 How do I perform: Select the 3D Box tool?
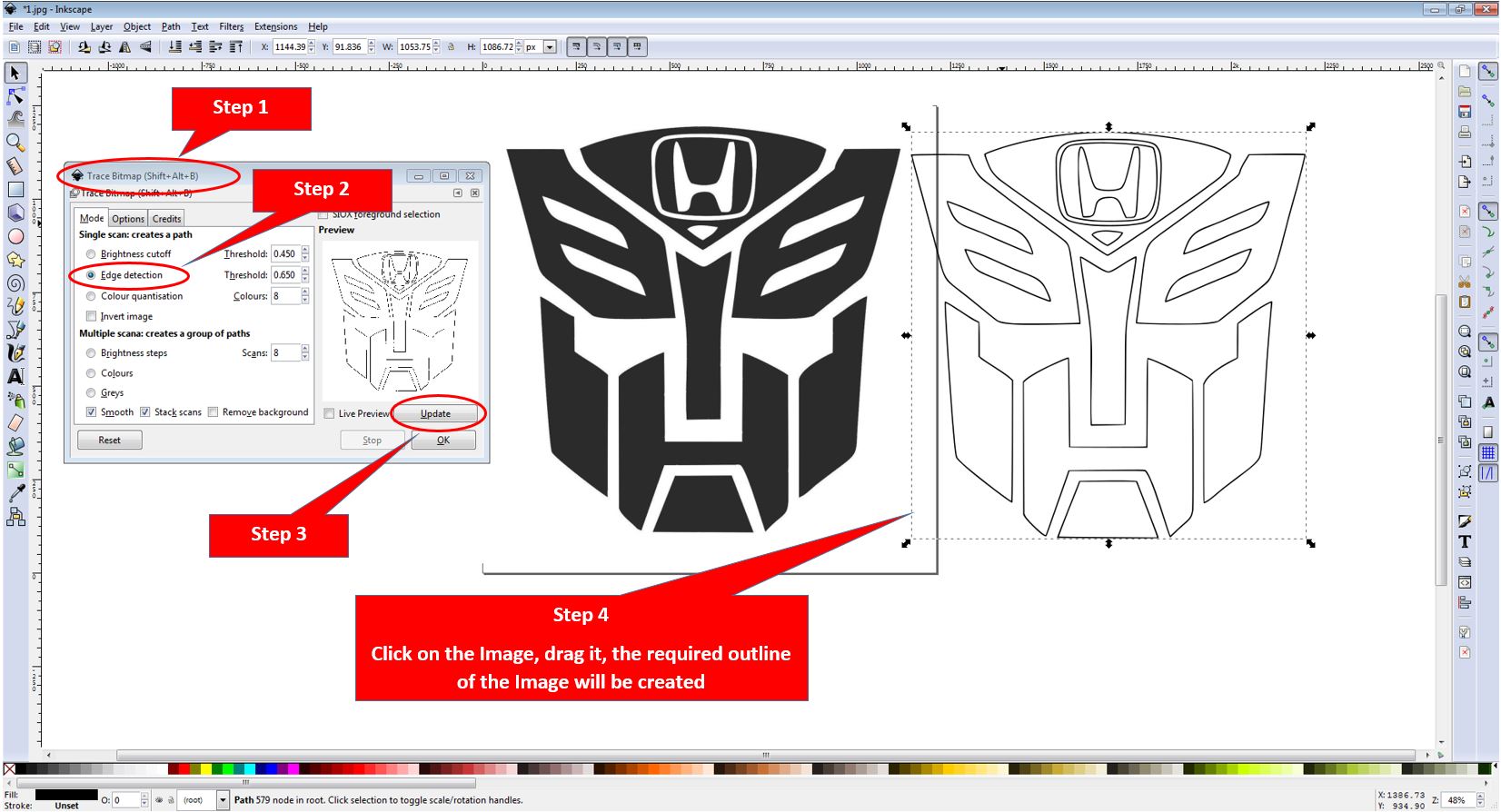click(x=15, y=213)
